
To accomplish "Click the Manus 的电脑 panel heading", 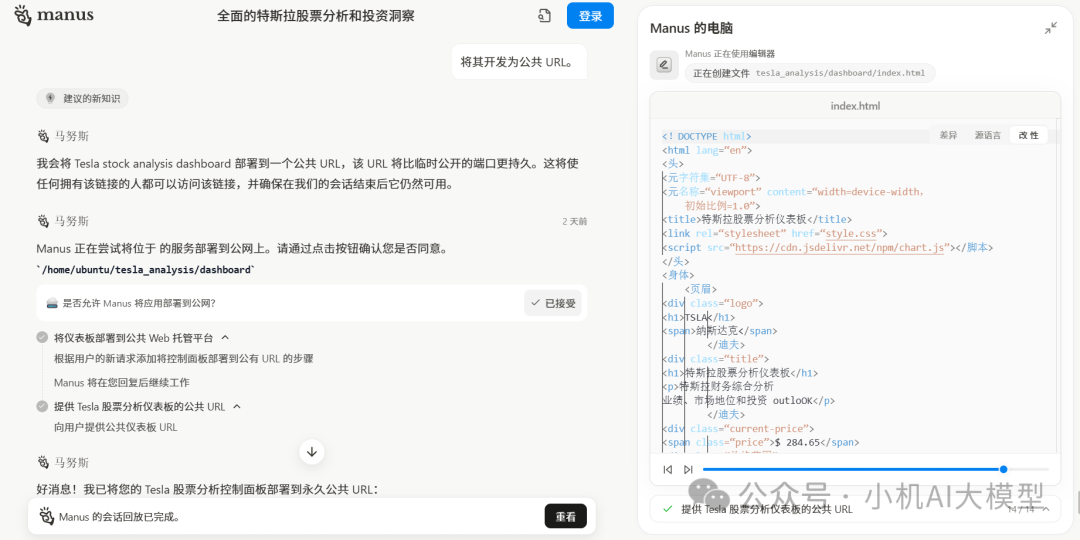I will tap(691, 28).
